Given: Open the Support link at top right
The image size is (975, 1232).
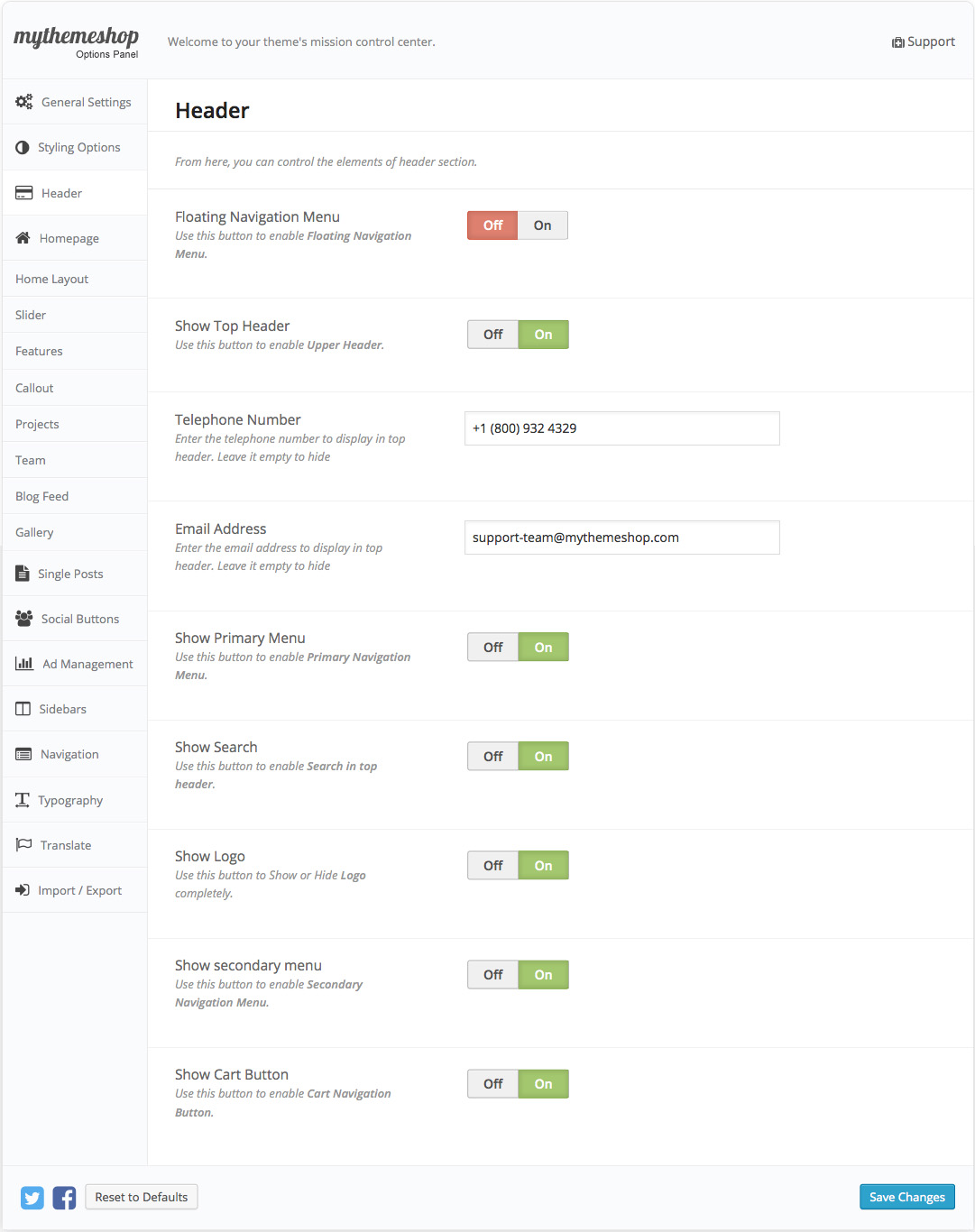Looking at the screenshot, I should pyautogui.click(x=923, y=41).
